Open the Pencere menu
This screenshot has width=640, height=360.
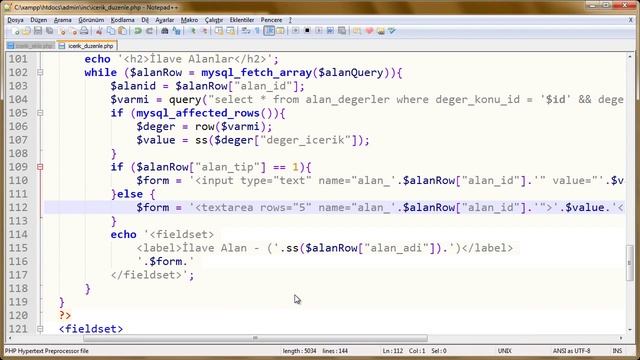coord(271,20)
